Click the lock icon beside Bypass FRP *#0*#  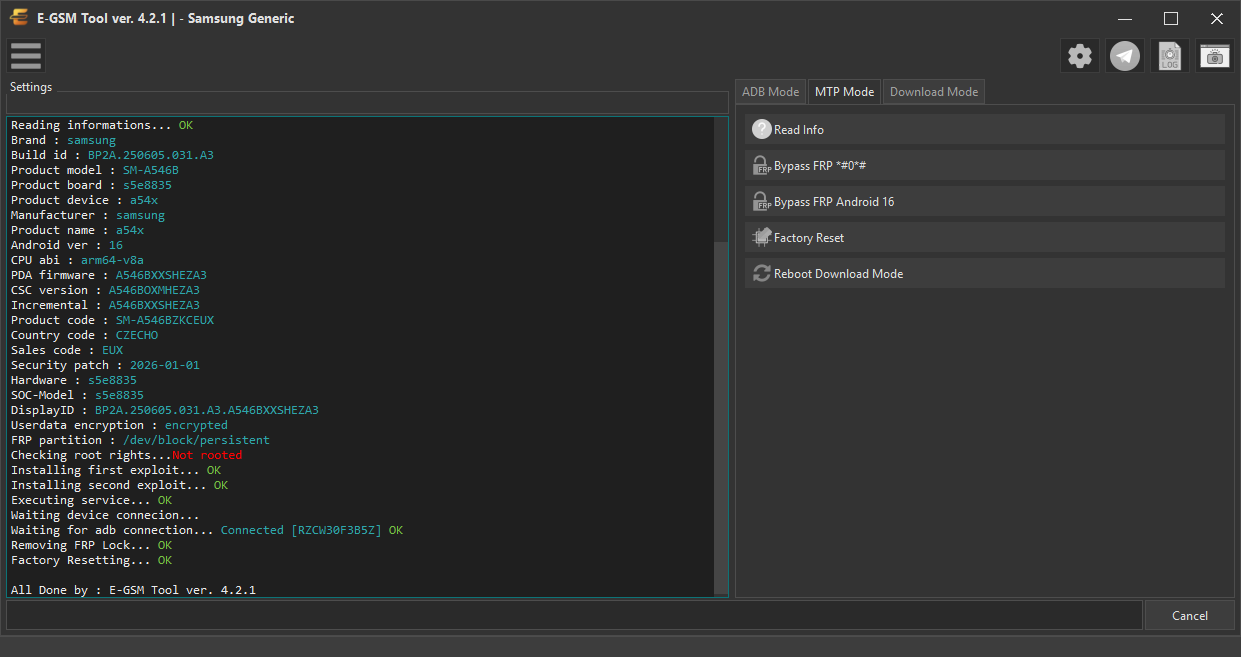762,165
